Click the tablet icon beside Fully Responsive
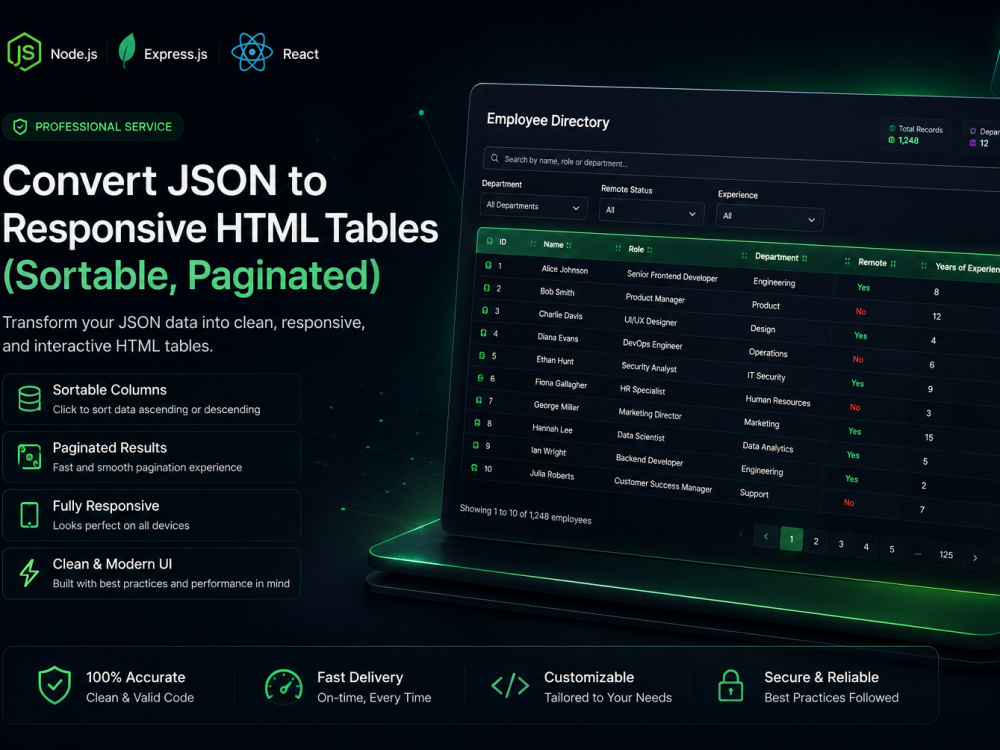The height and width of the screenshot is (750, 1000). [29, 515]
